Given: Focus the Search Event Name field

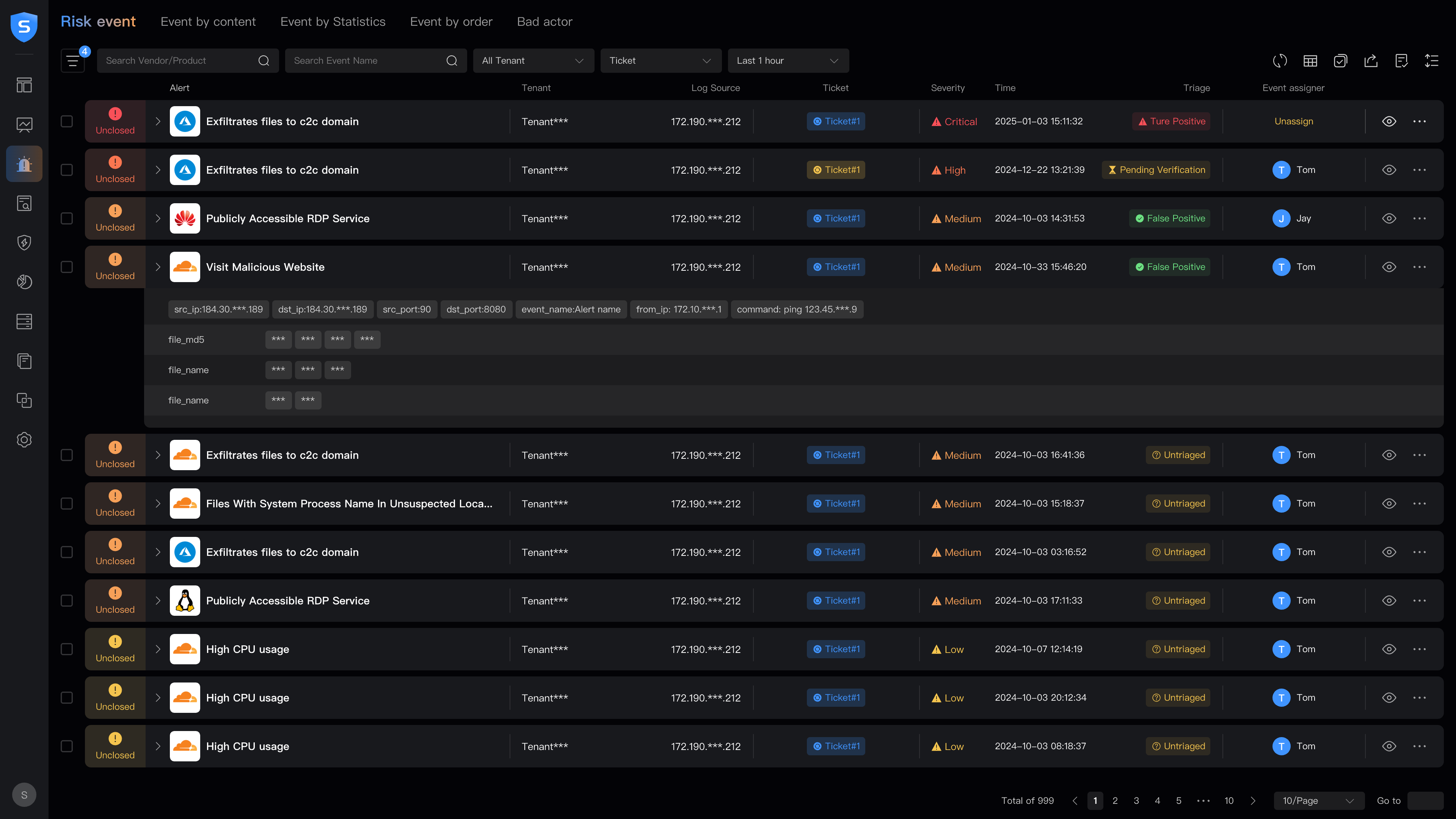Looking at the screenshot, I should [367, 61].
